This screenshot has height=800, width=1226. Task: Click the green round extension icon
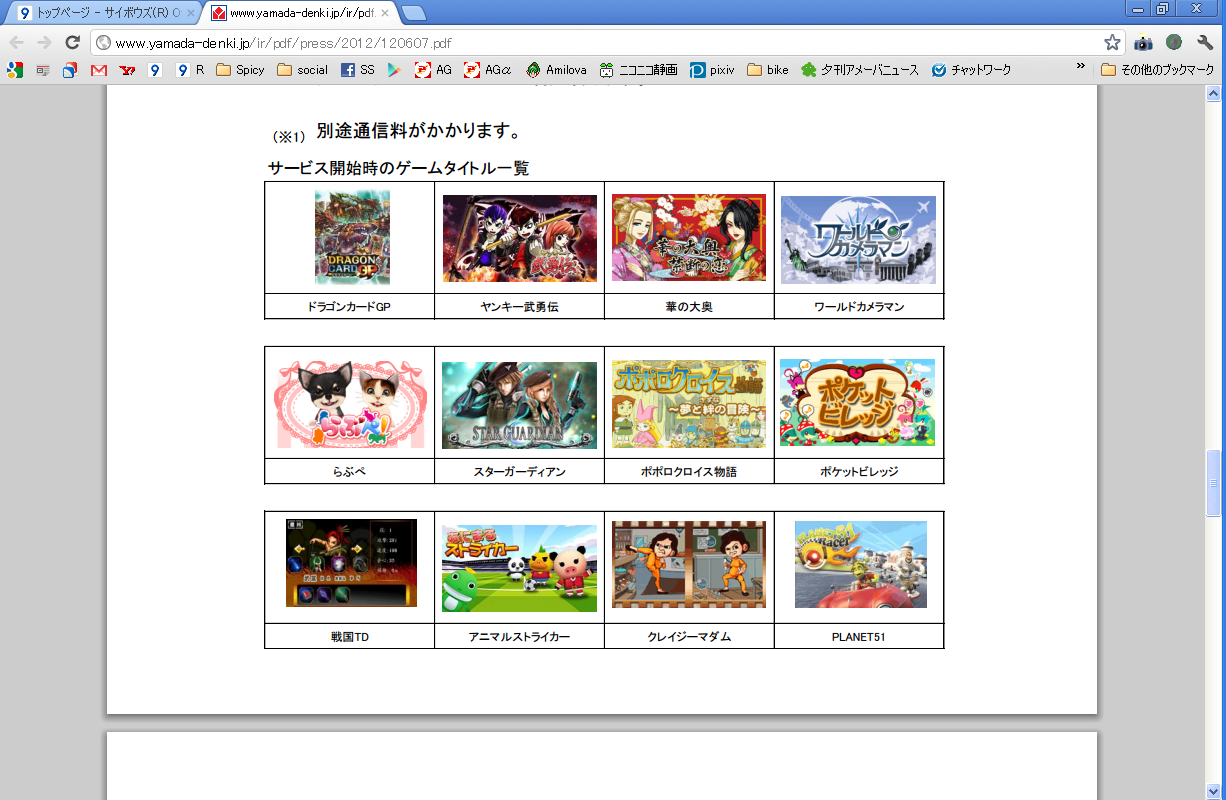point(1174,43)
